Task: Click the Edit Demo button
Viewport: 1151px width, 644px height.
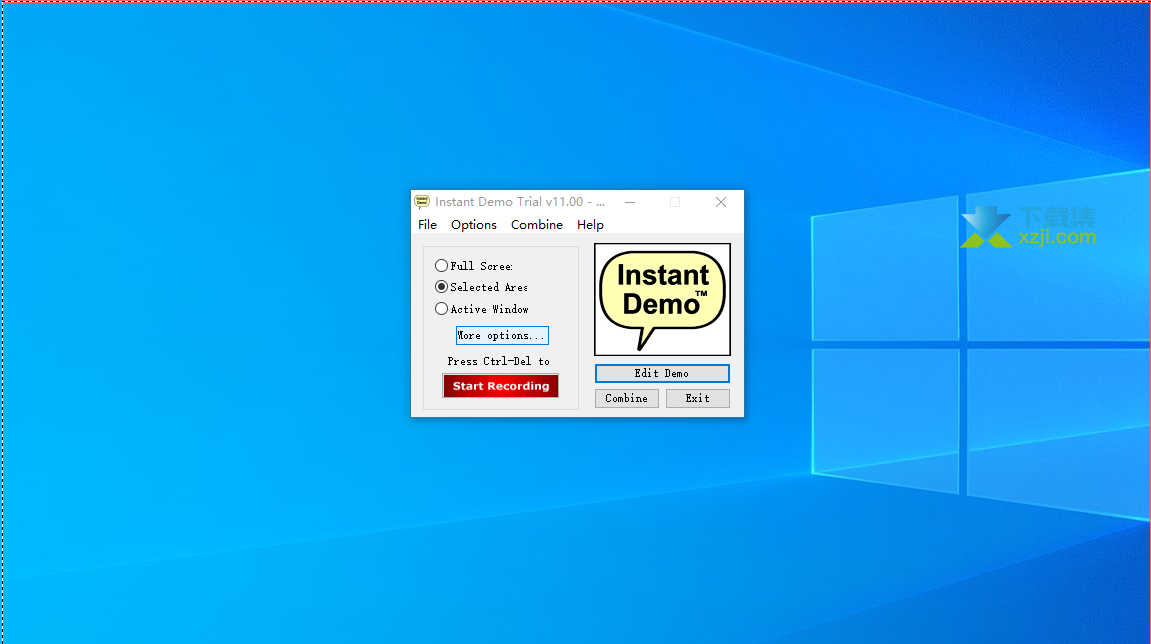Action: tap(662, 374)
